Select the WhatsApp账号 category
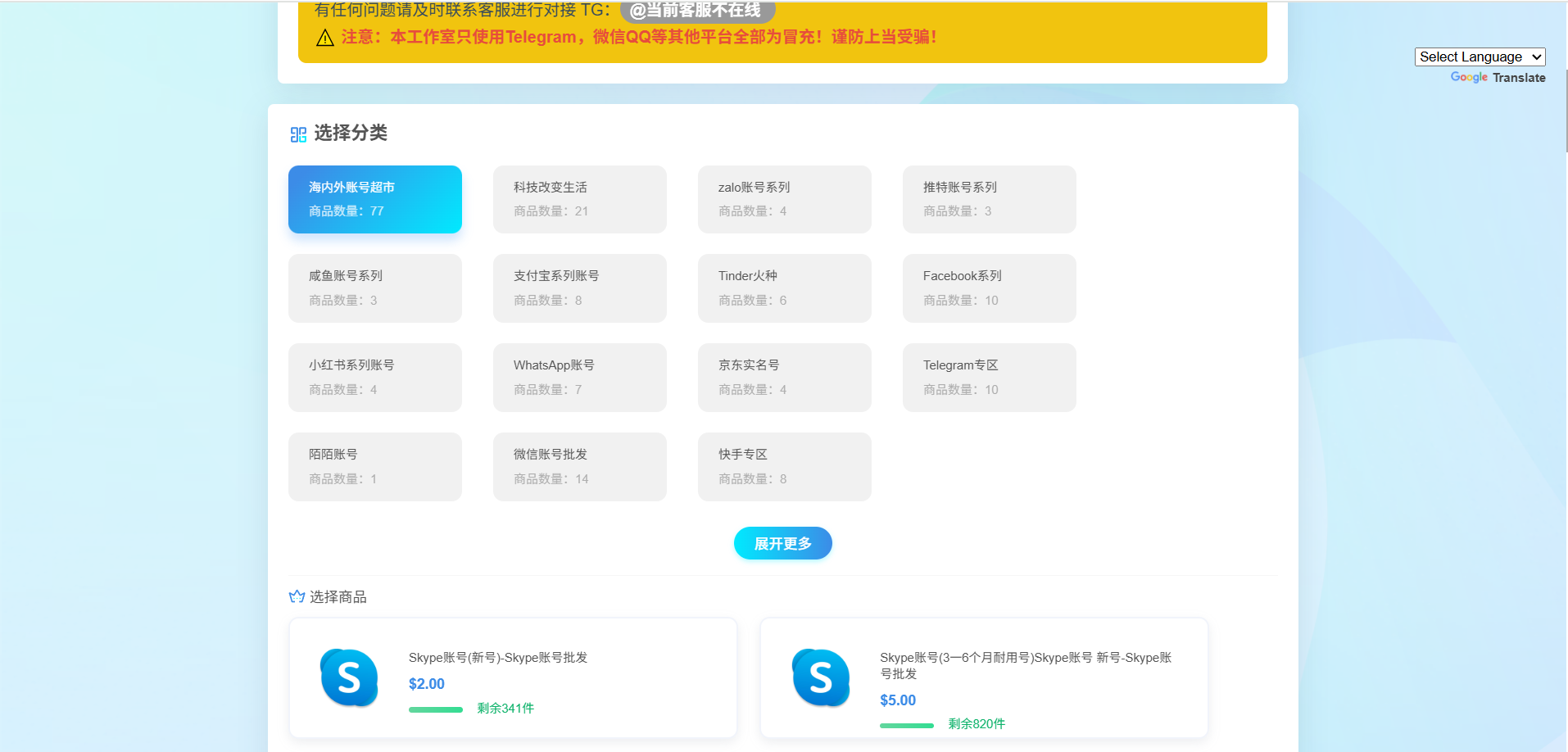The image size is (1568, 752). pyautogui.click(x=580, y=378)
